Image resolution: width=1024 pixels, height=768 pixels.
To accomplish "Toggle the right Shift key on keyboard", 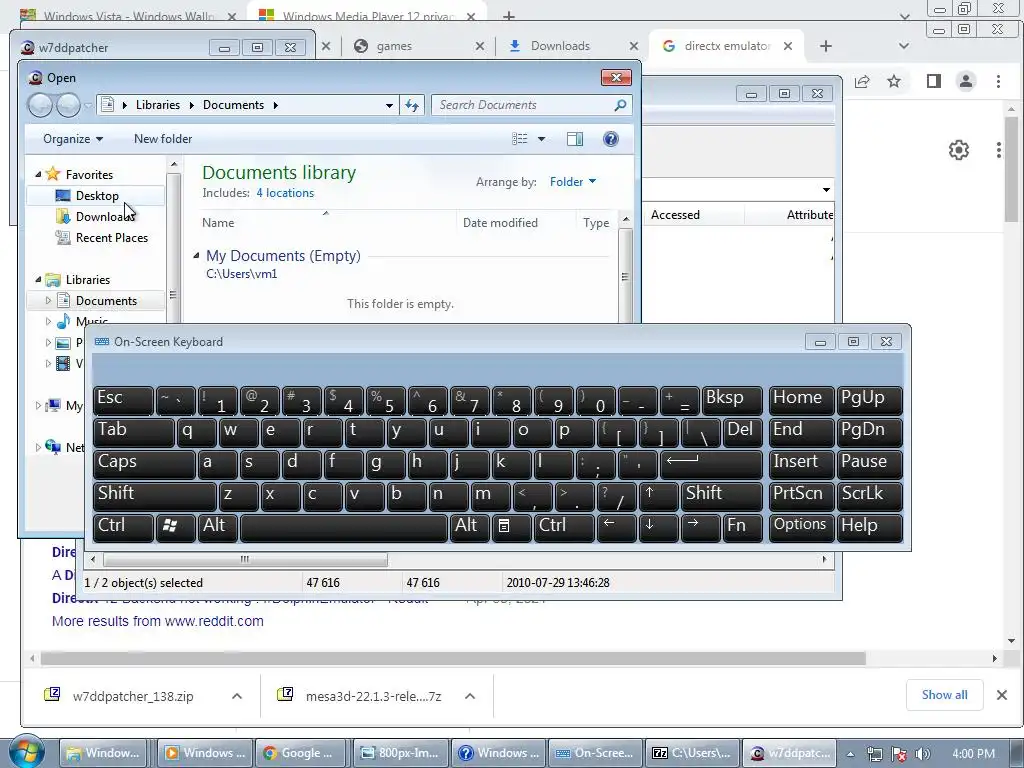I will pos(722,496).
